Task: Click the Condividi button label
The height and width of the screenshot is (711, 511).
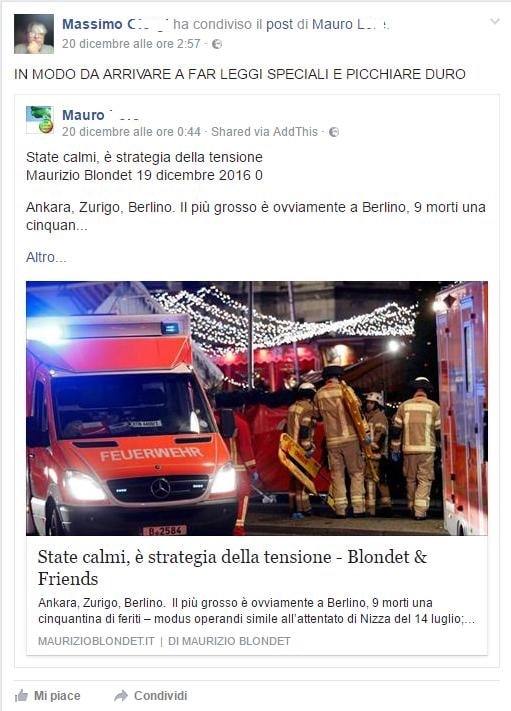Action: (x=161, y=696)
